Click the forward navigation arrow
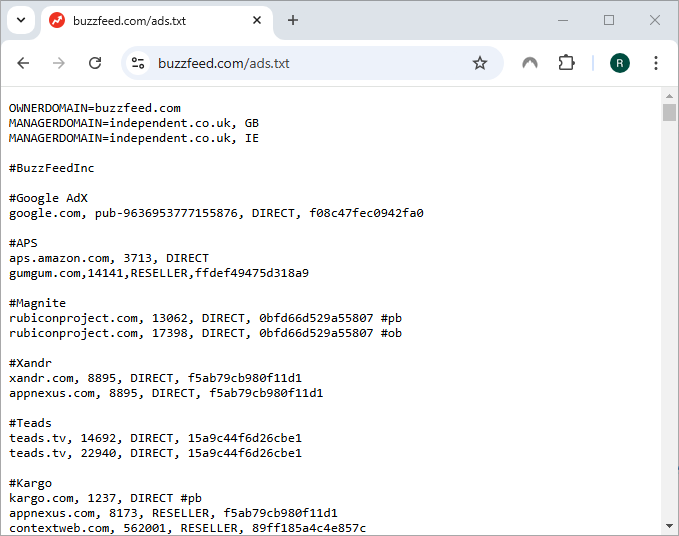The width and height of the screenshot is (679, 536). coord(58,63)
